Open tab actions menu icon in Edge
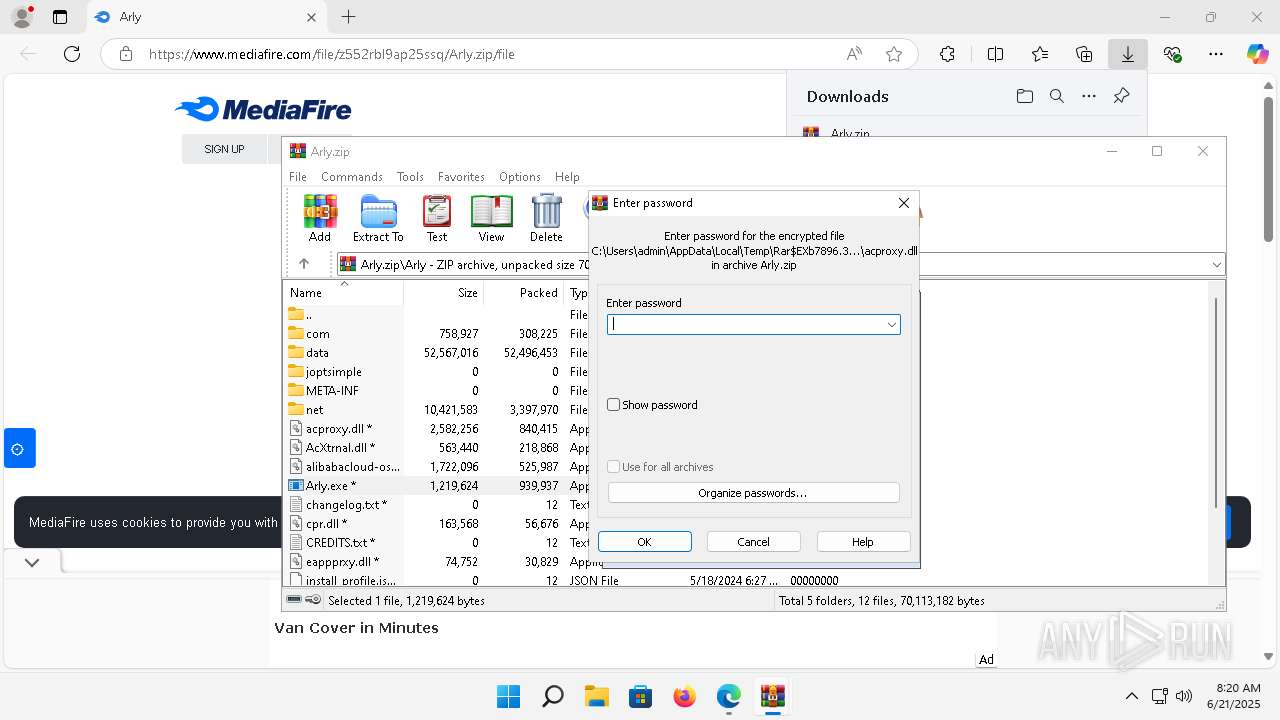Viewport: 1280px width, 720px height. click(60, 17)
